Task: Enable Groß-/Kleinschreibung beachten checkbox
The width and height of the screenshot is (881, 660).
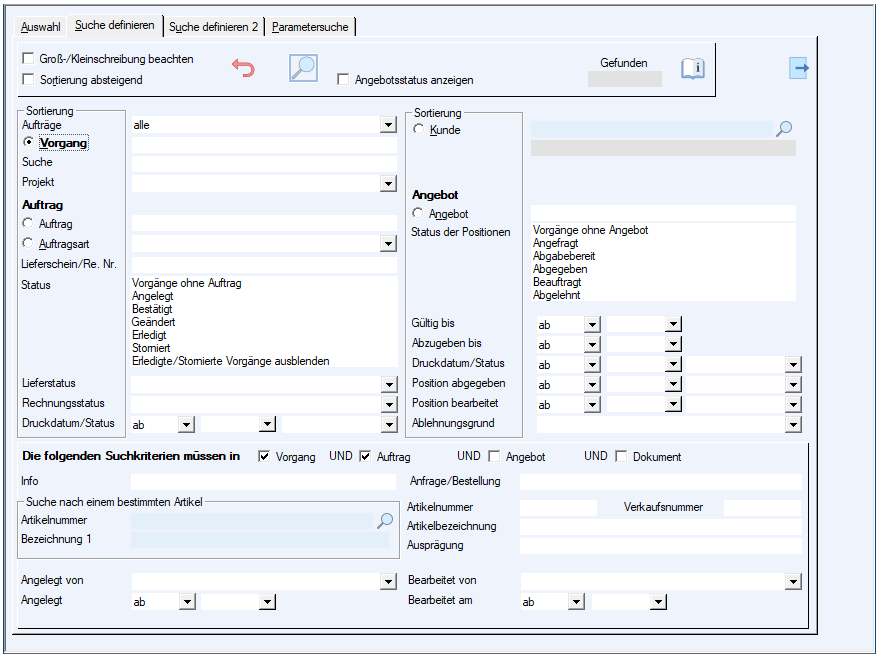Action: pos(28,59)
